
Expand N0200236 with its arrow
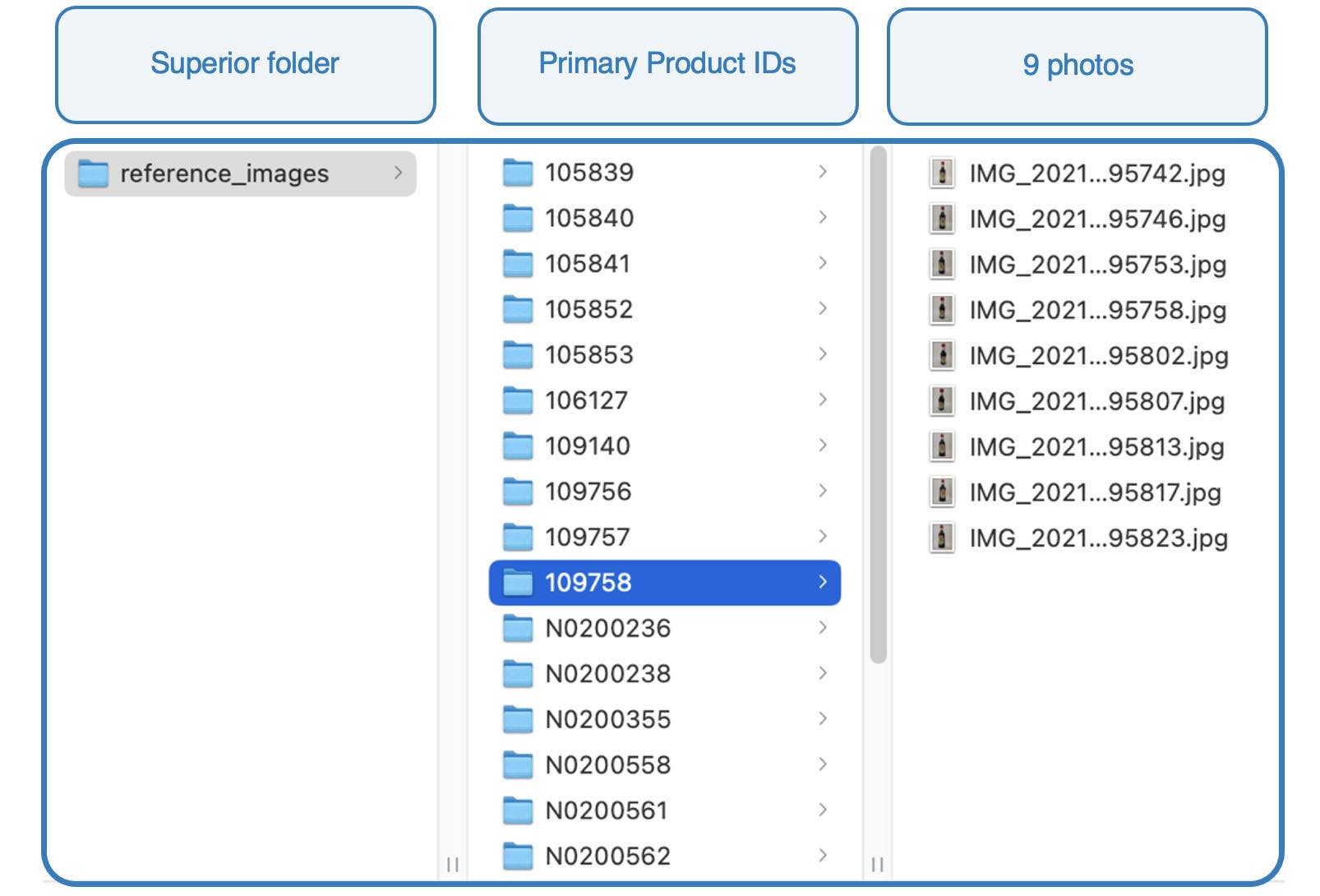[x=823, y=628]
